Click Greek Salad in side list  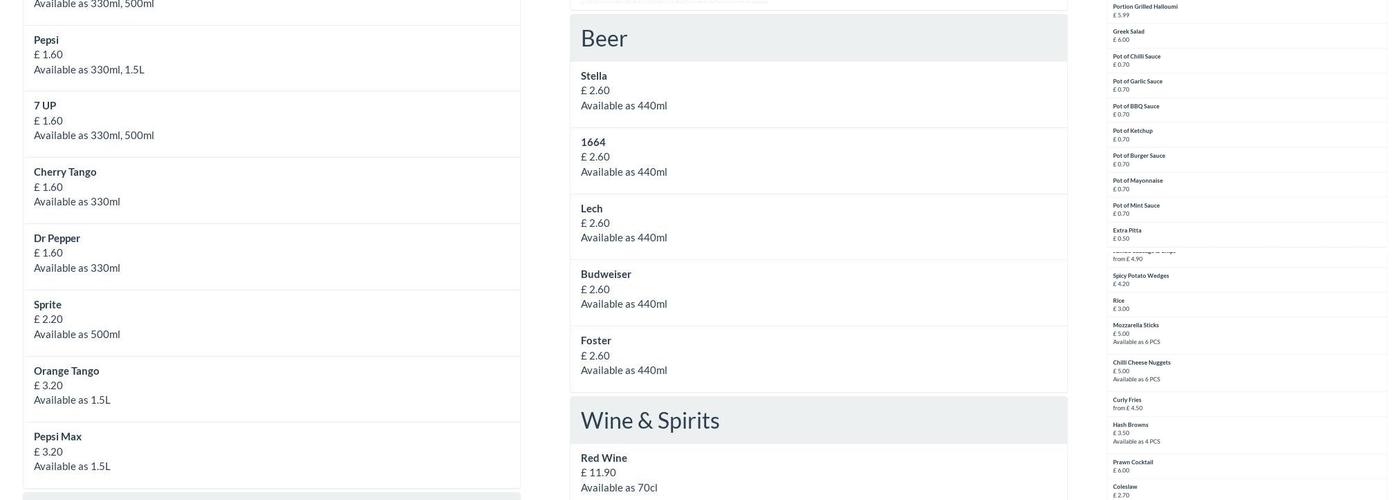(x=1129, y=31)
